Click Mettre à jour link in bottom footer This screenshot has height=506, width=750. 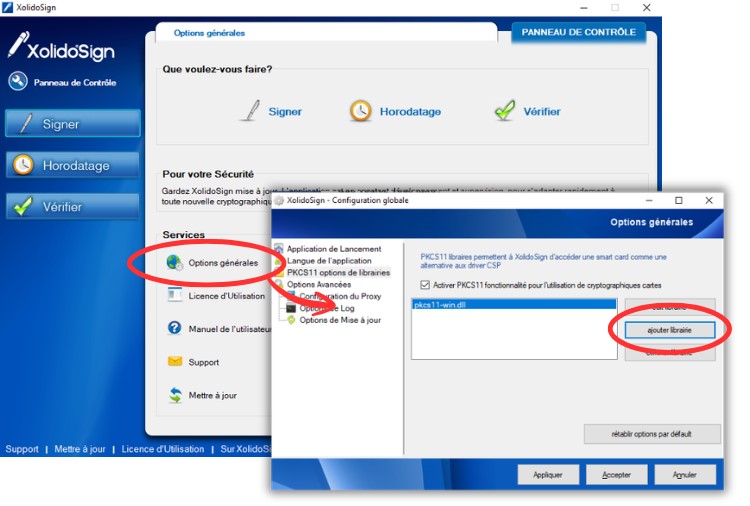coord(80,449)
